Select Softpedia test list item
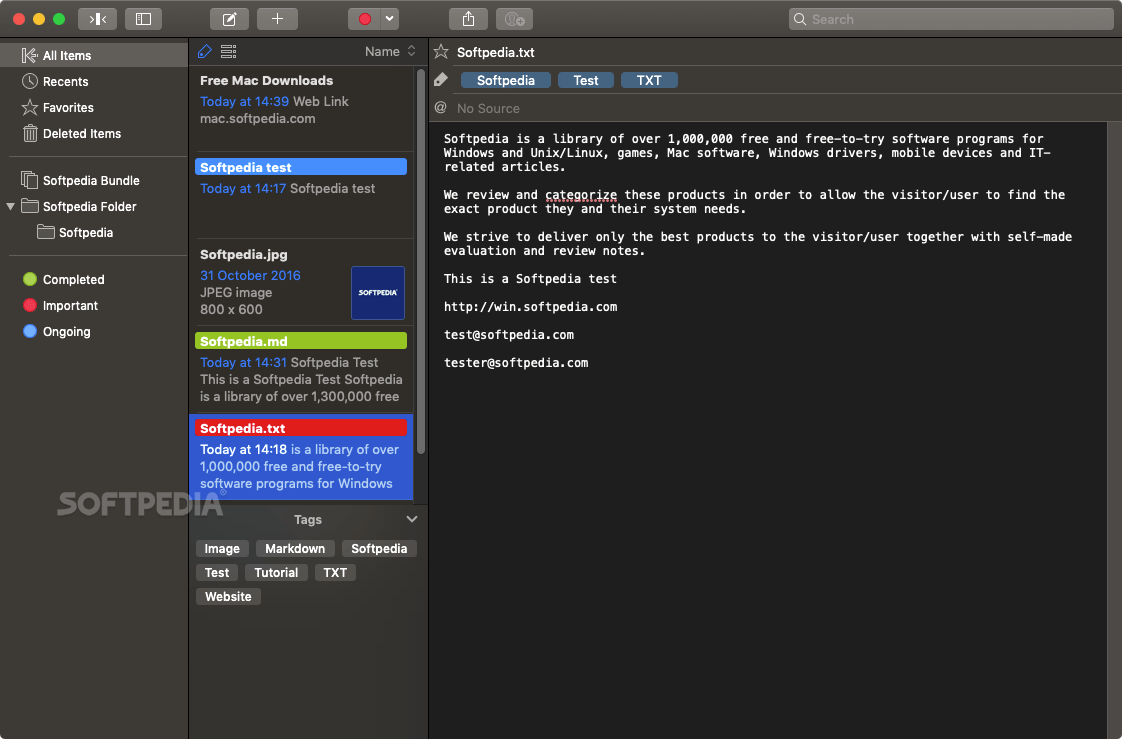Viewport: 1122px width, 739px height. click(x=301, y=195)
